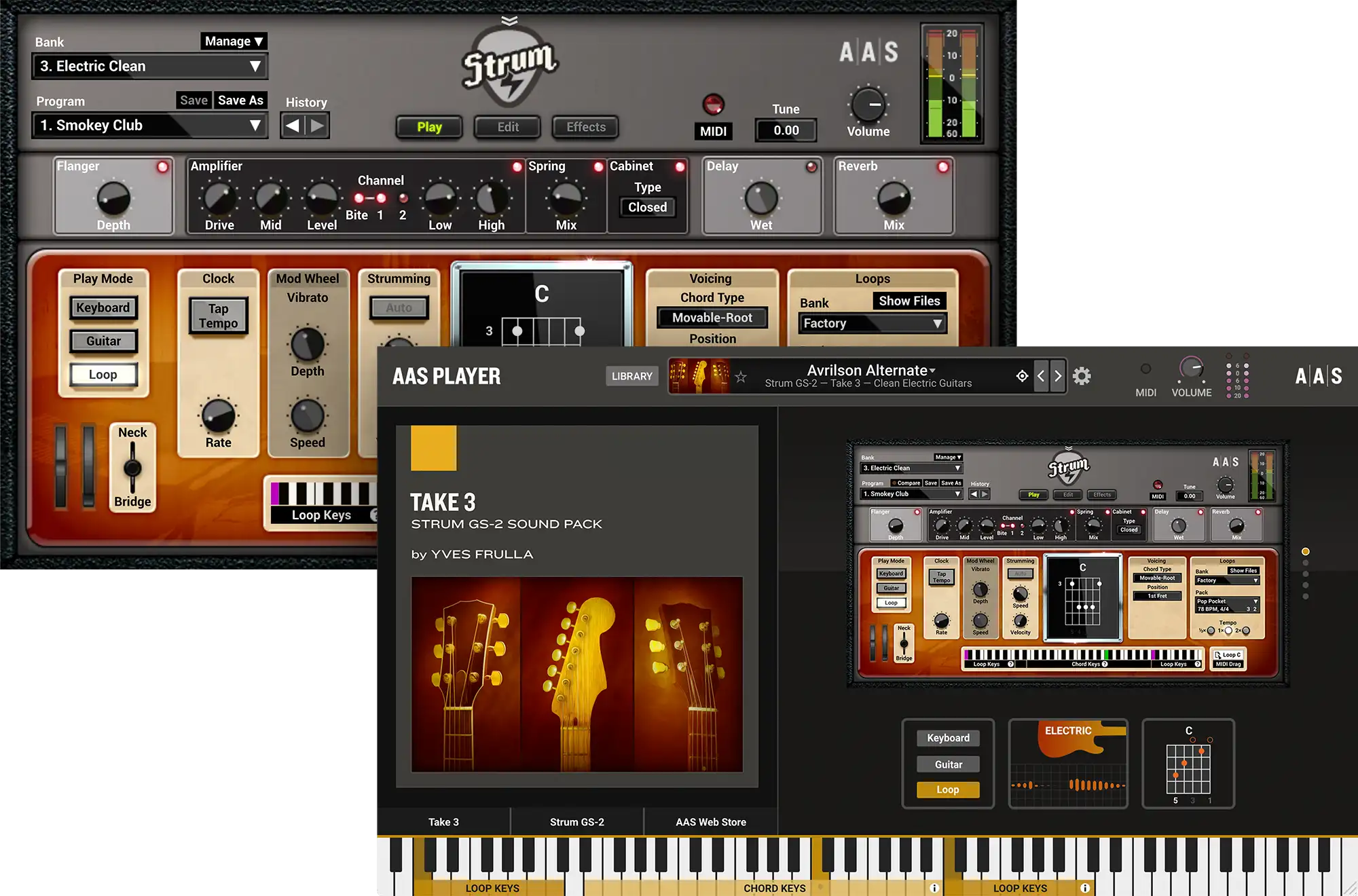Toggle the Delay power LED
Image resolution: width=1358 pixels, height=896 pixels.
(x=811, y=166)
